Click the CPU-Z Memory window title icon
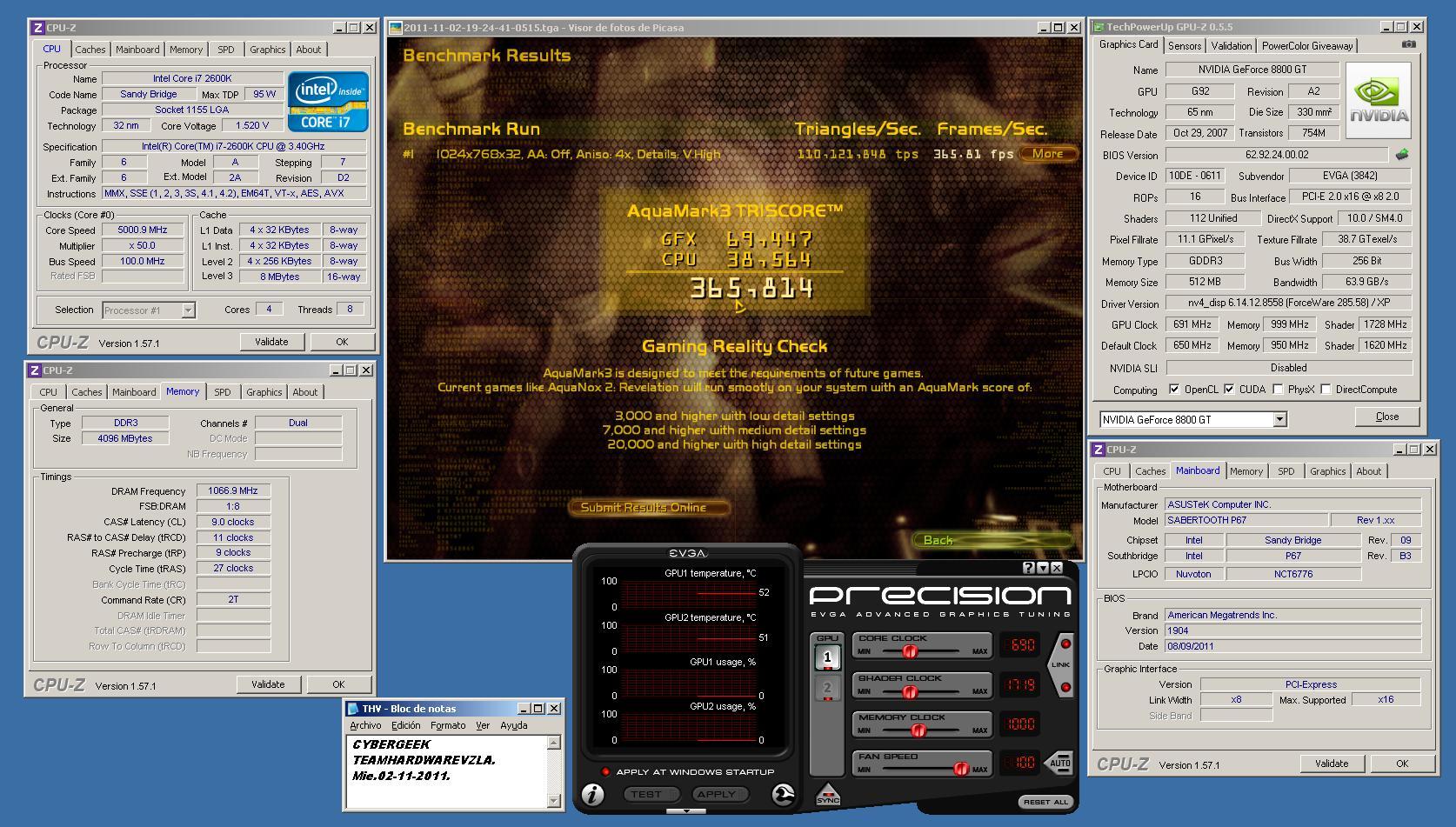 [x=36, y=370]
